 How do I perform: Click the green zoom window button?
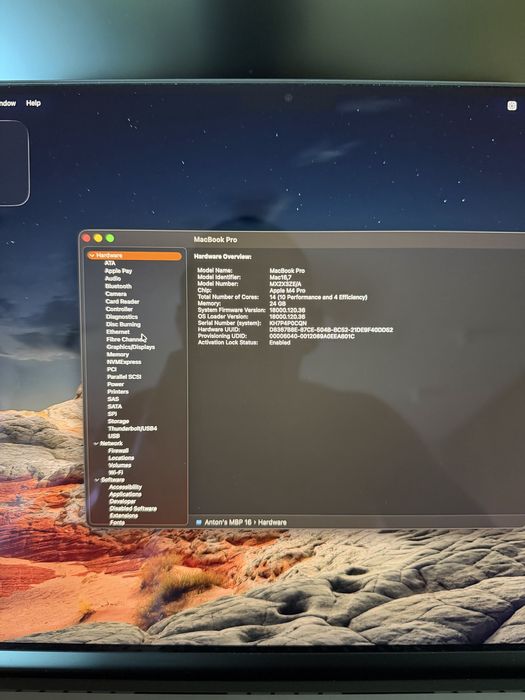point(110,239)
